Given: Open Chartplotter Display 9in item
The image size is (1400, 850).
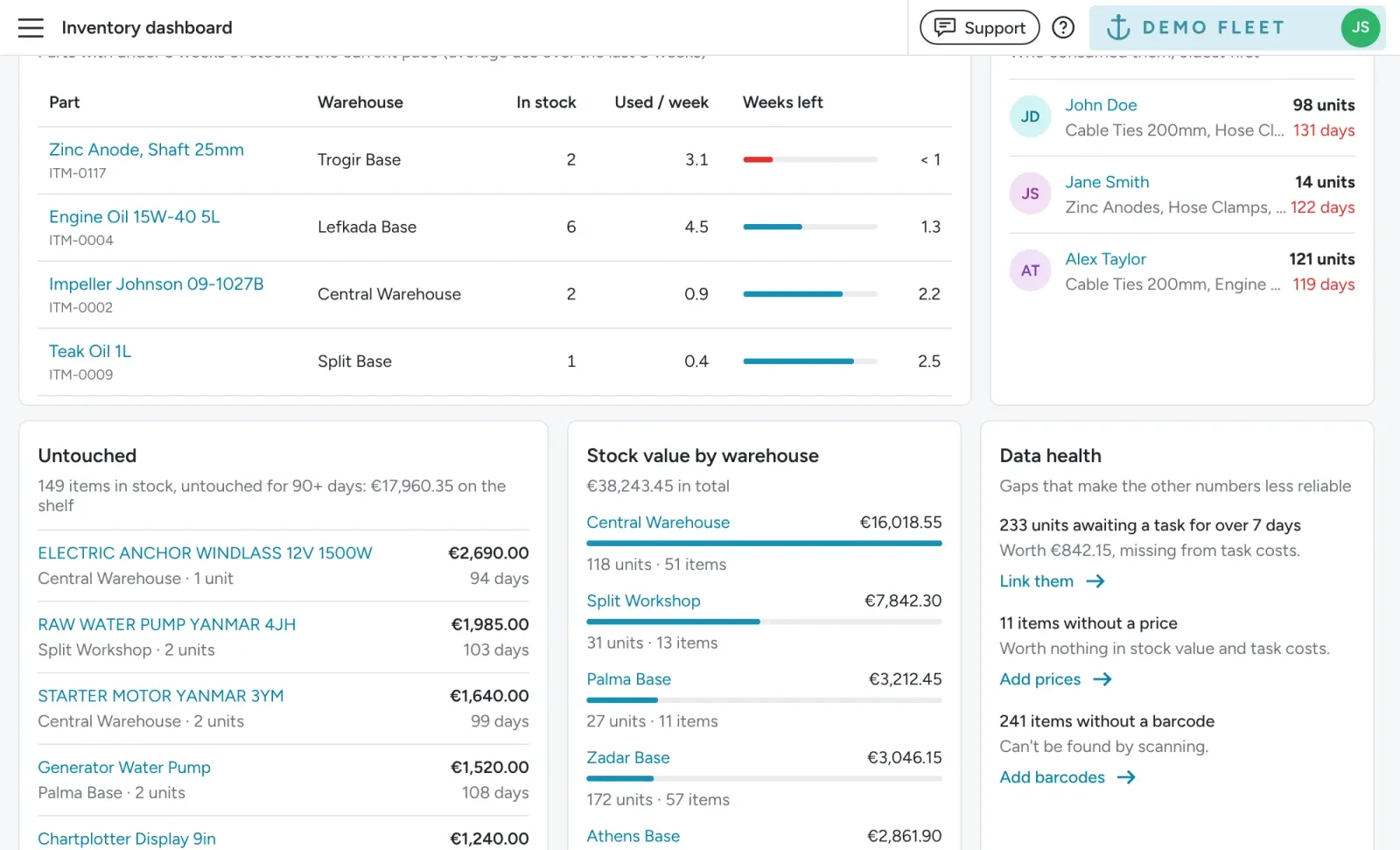Looking at the screenshot, I should (127, 839).
